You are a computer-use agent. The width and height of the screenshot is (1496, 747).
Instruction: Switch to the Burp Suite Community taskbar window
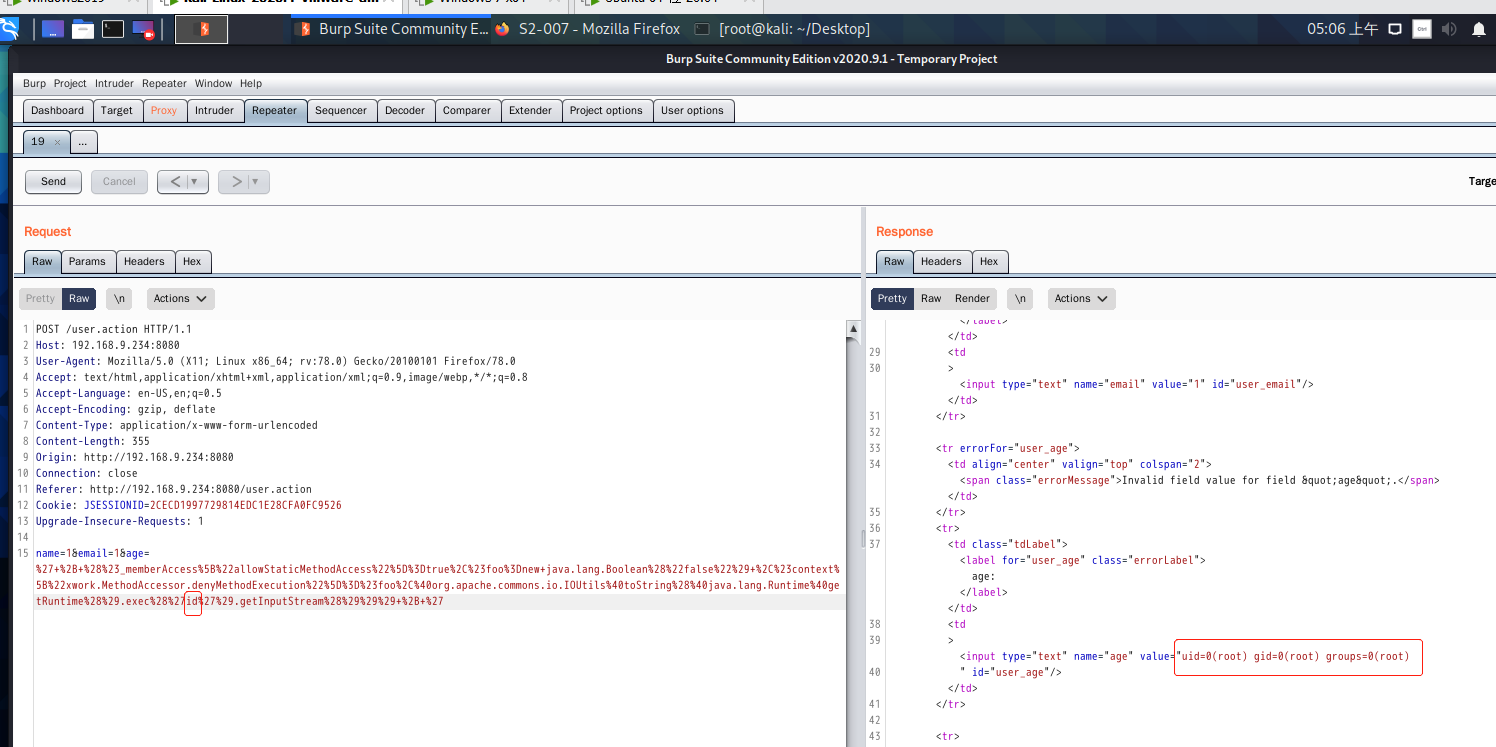click(x=392, y=29)
